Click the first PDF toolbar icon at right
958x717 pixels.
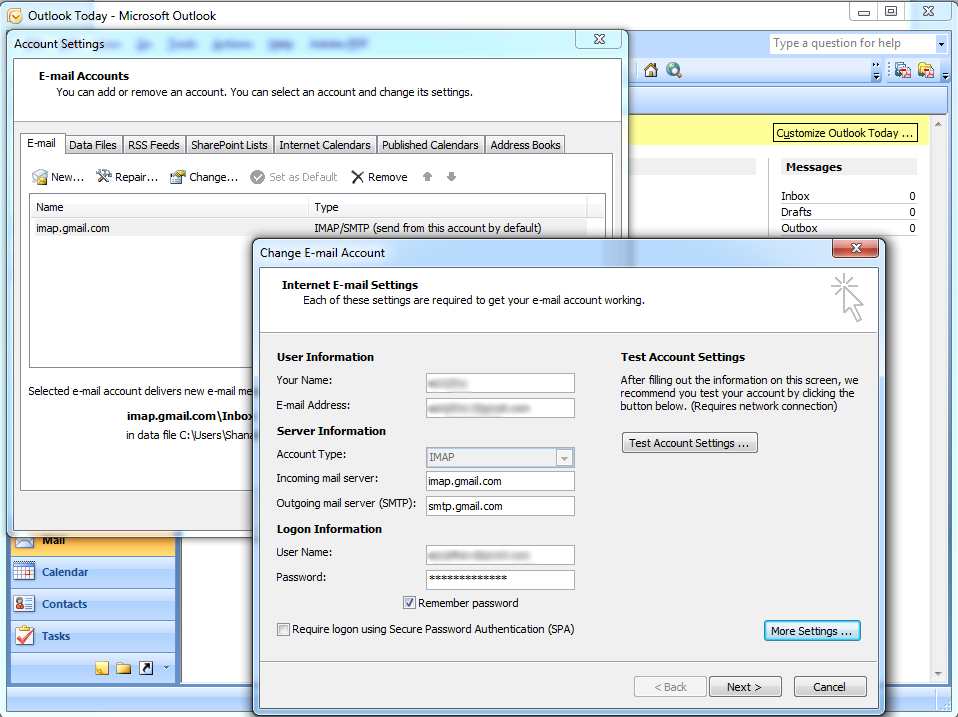pos(902,70)
